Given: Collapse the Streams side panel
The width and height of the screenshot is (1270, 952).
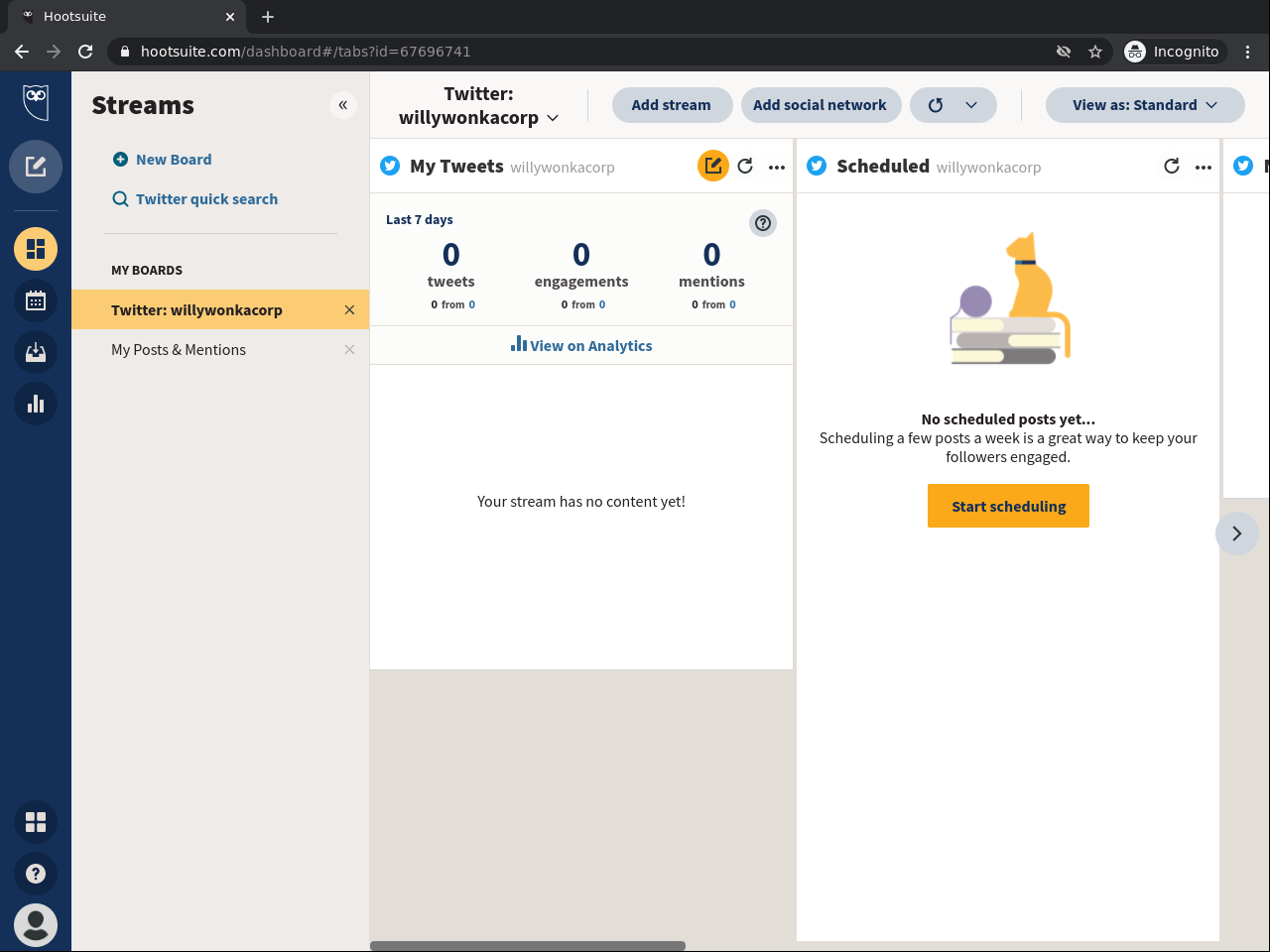Looking at the screenshot, I should point(342,105).
